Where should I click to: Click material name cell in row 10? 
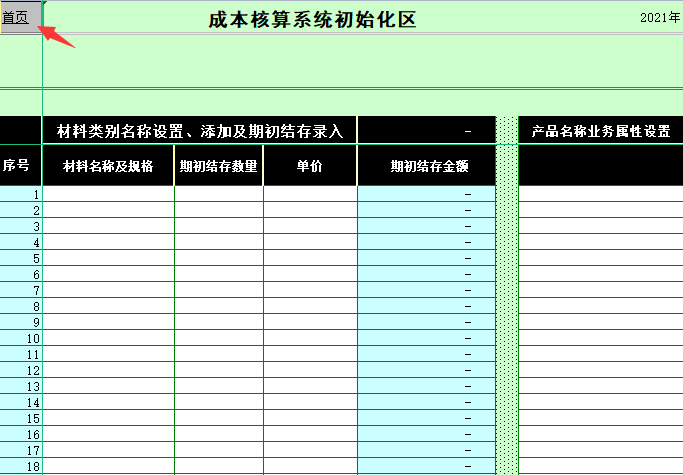108,338
